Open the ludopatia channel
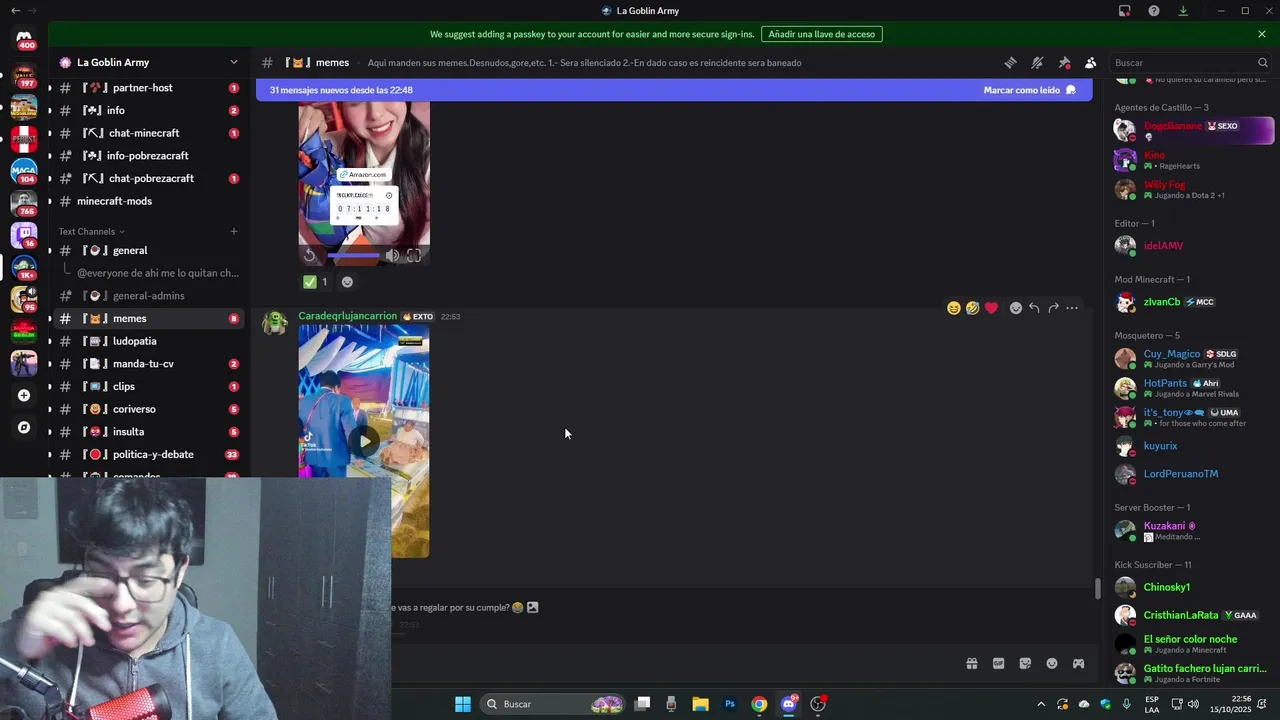Image resolution: width=1280 pixels, height=720 pixels. [148, 341]
